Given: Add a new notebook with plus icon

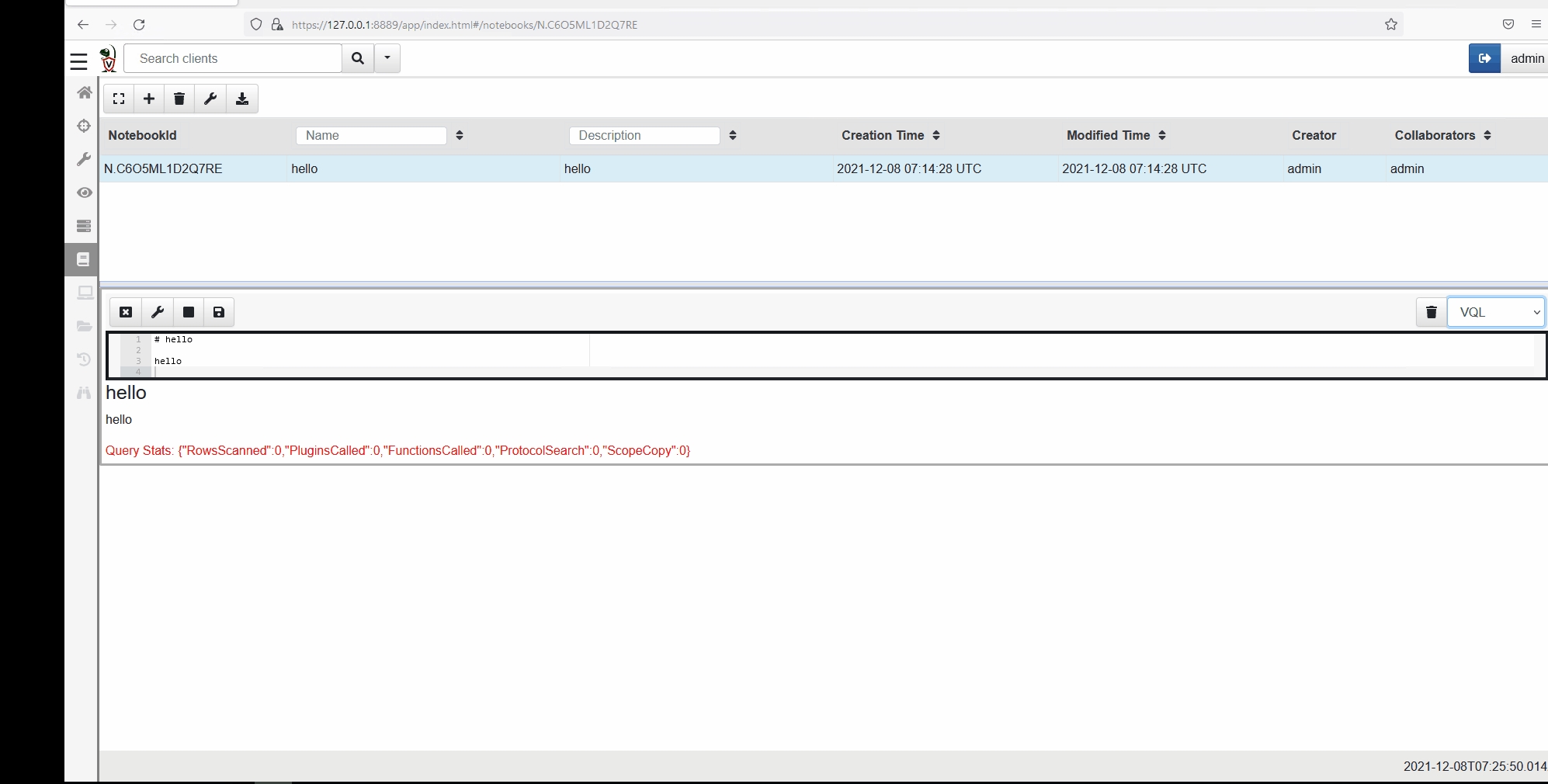Looking at the screenshot, I should (149, 99).
